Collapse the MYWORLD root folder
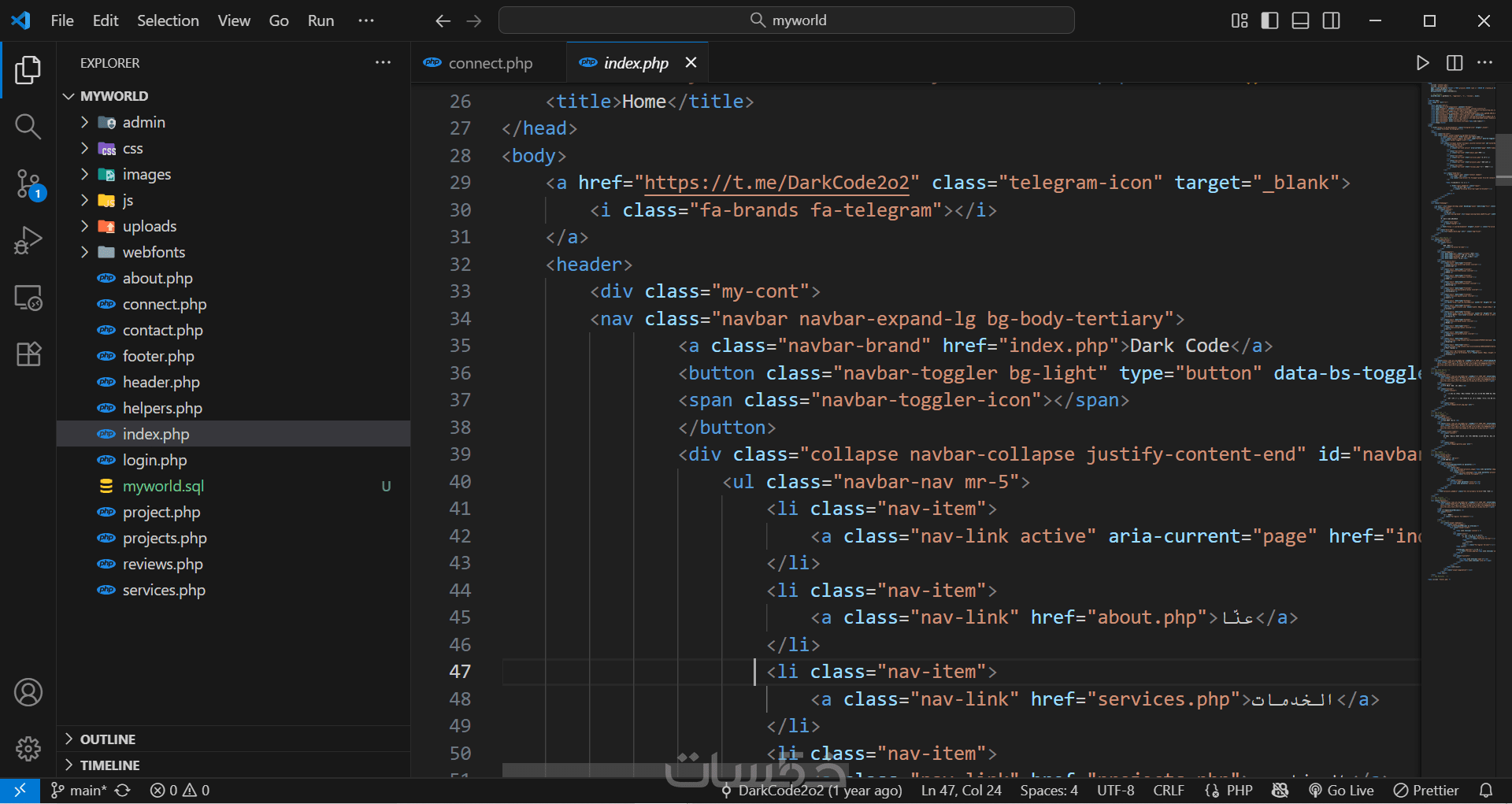The width and height of the screenshot is (1512, 804). tap(233, 96)
